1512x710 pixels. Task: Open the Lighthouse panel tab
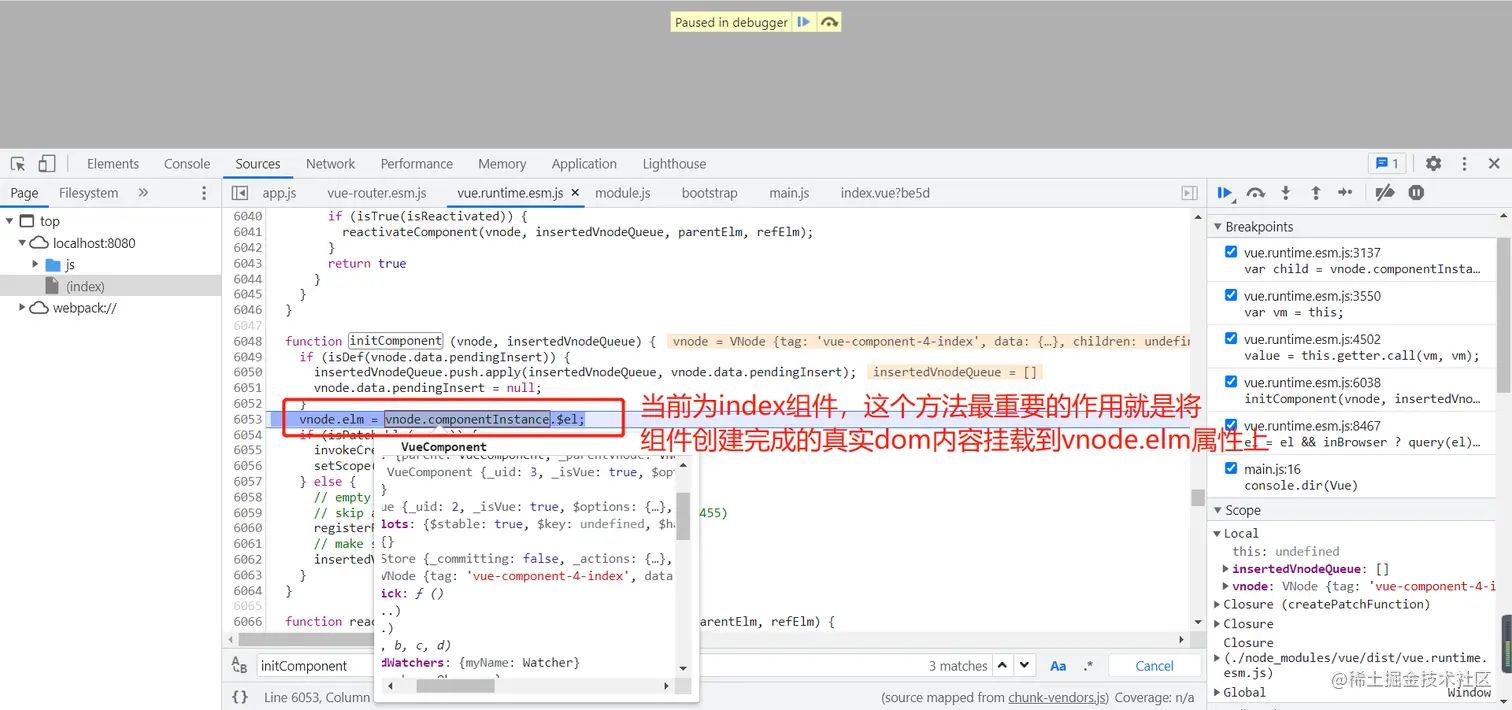674,164
